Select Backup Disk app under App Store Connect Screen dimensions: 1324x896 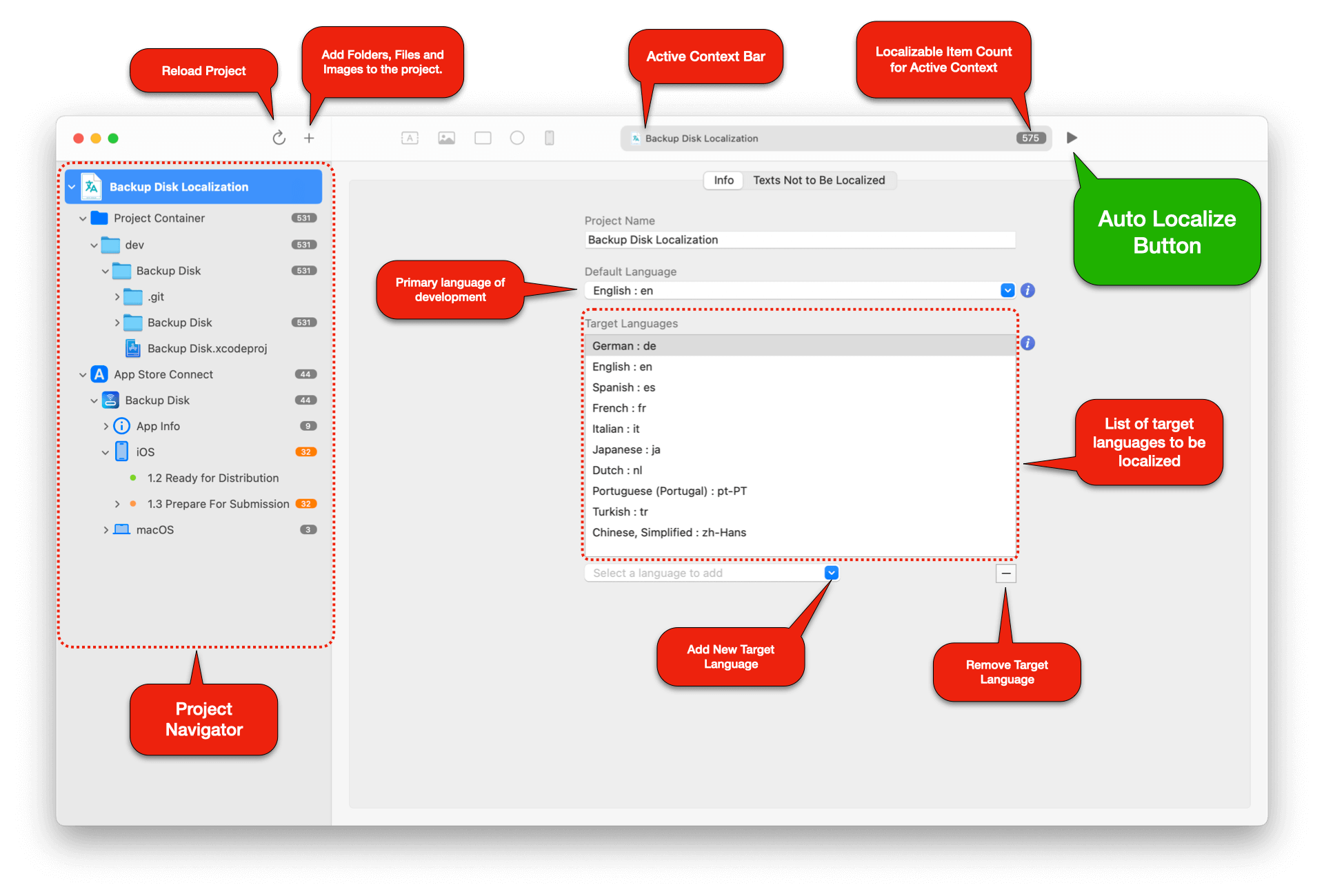coord(193,400)
